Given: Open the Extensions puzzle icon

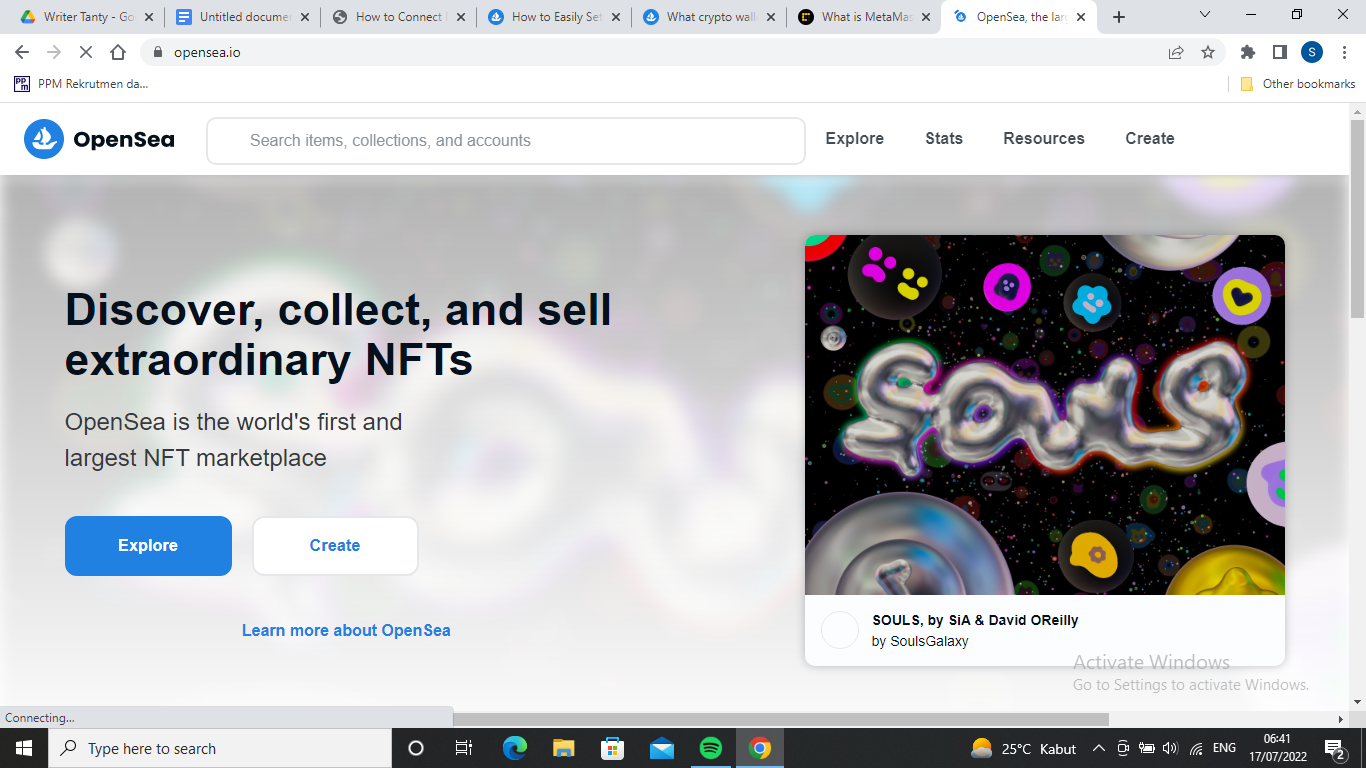Looking at the screenshot, I should coord(1248,52).
